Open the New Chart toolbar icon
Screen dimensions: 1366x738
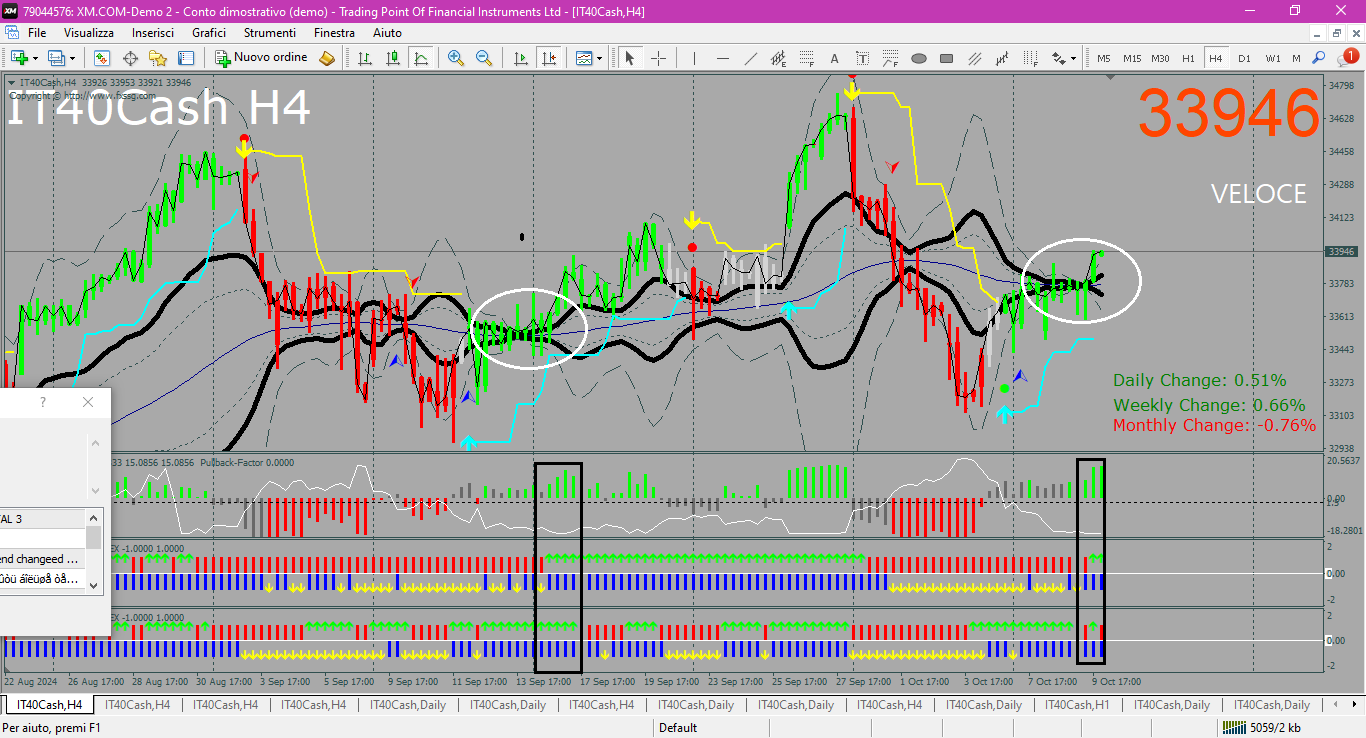[18, 58]
